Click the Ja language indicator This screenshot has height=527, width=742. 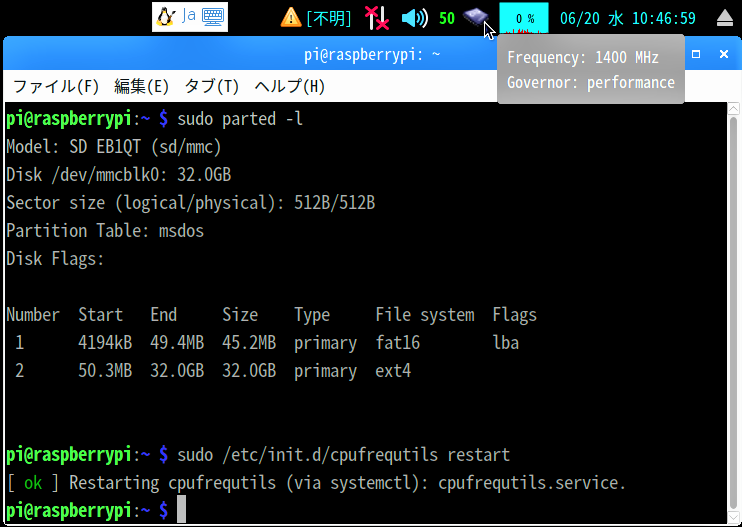pos(188,17)
